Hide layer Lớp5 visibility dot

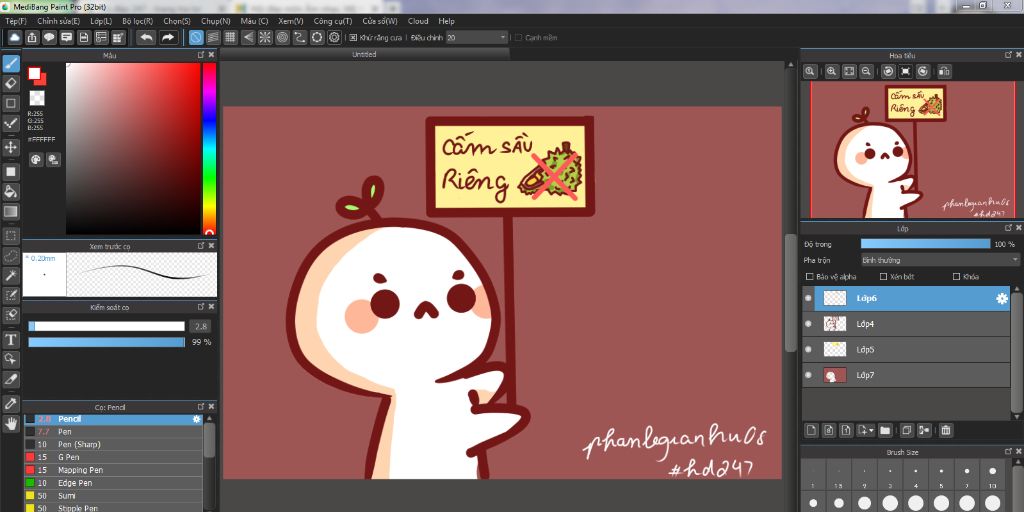[x=808, y=349]
